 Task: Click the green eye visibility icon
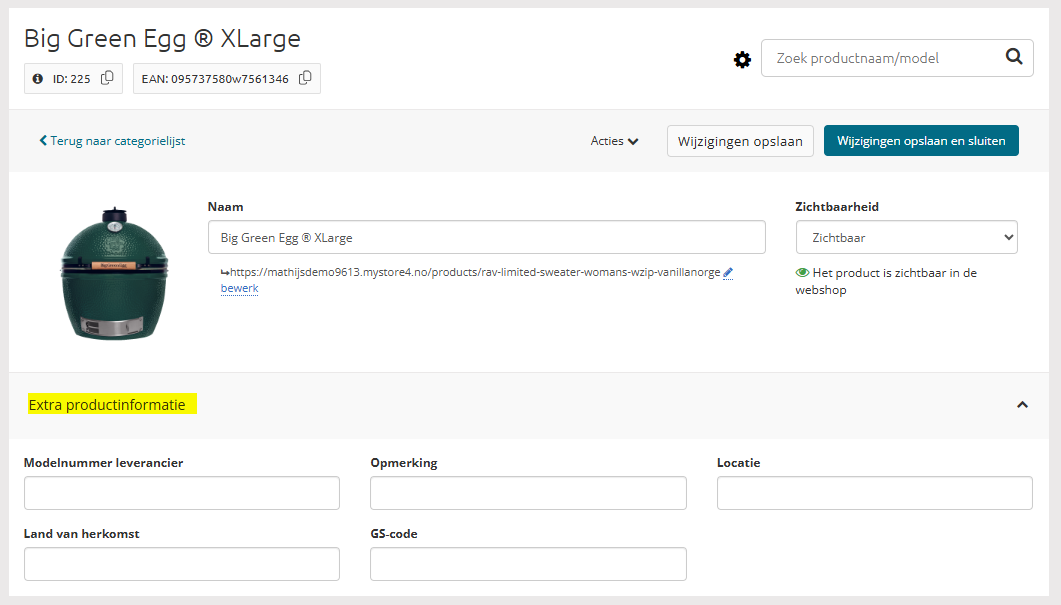tap(803, 273)
